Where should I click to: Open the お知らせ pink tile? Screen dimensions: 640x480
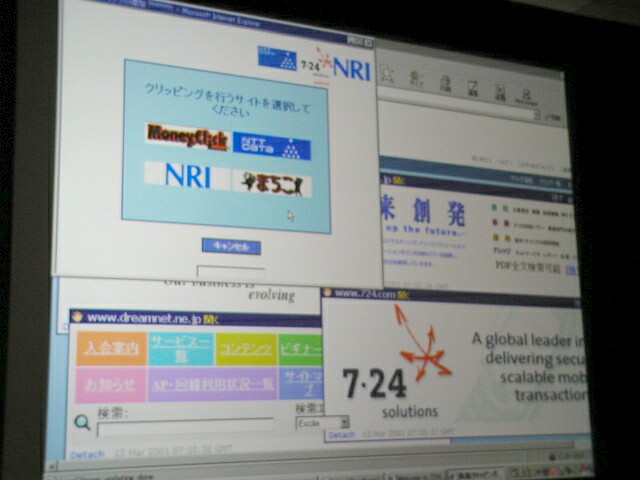pyautogui.click(x=109, y=383)
